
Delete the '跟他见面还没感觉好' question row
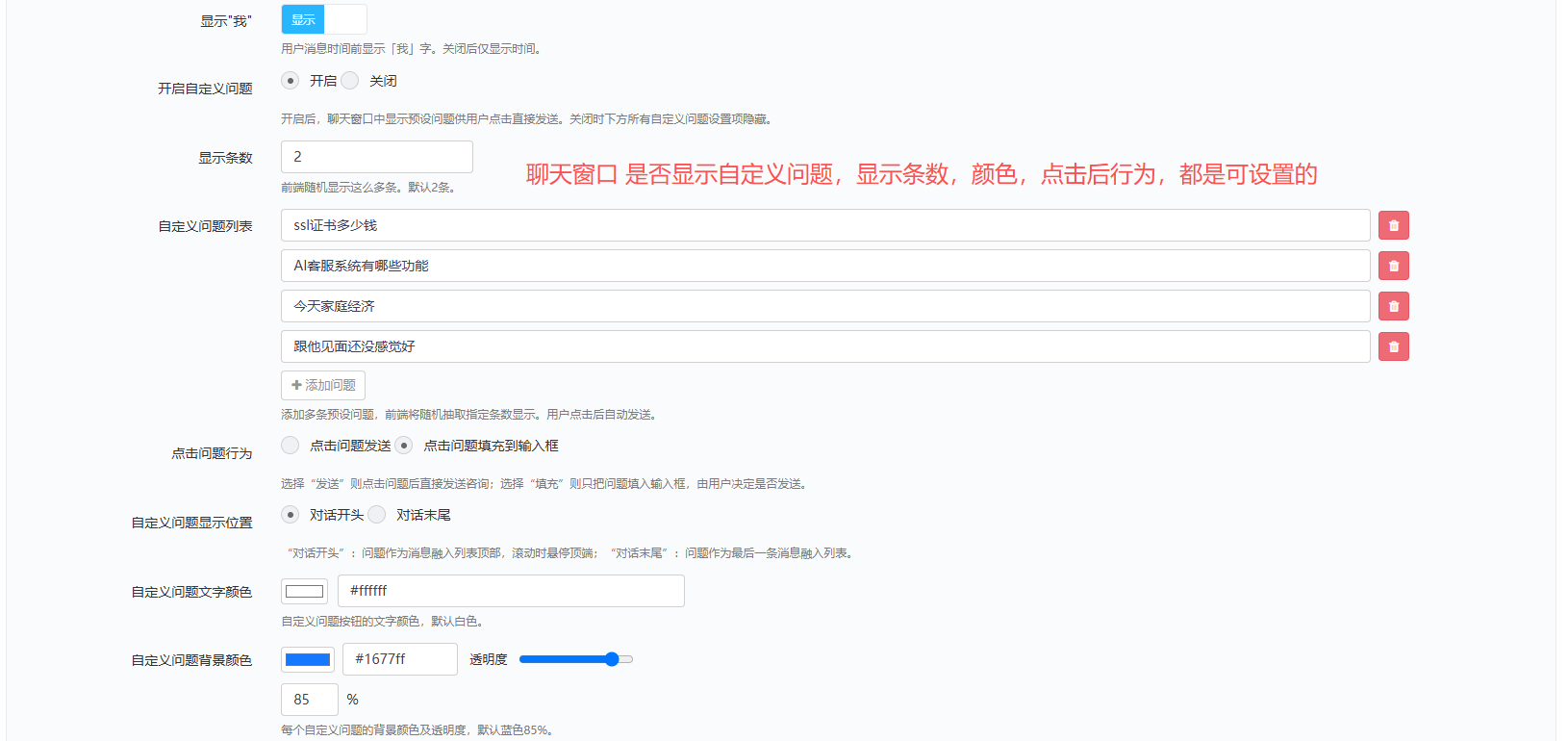pos(1393,346)
